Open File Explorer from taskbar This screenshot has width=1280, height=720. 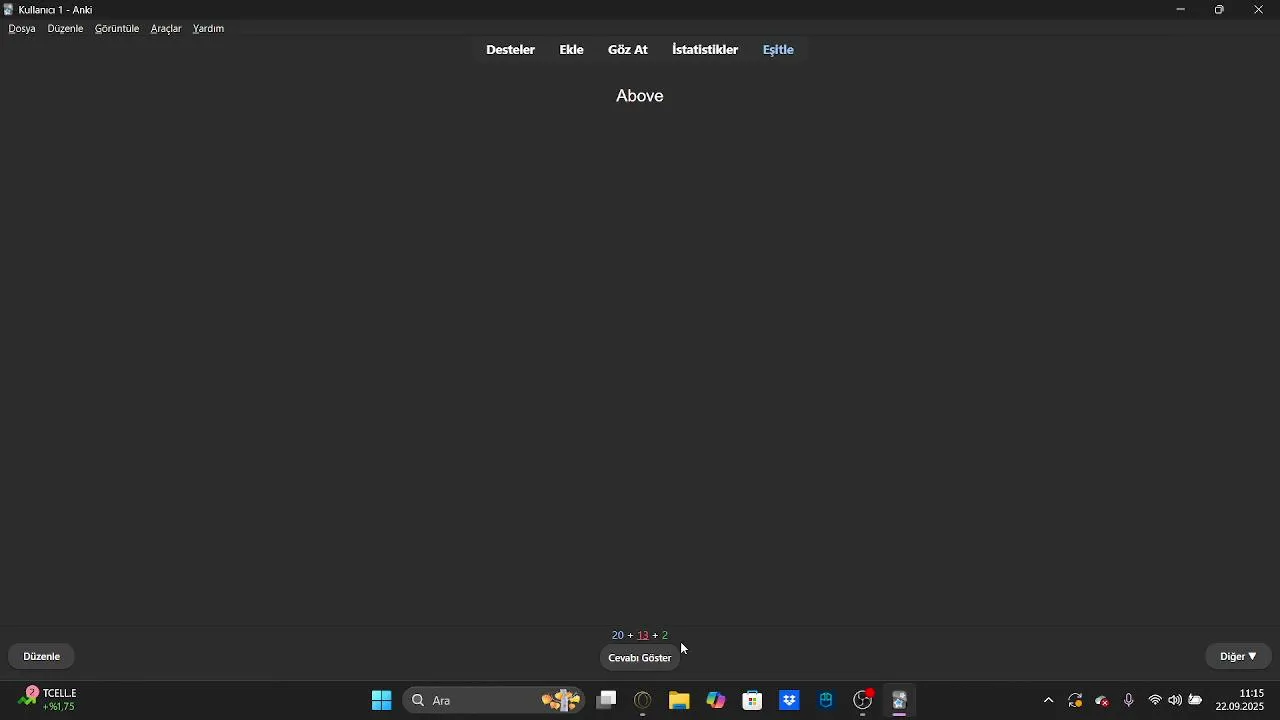pyautogui.click(x=680, y=701)
